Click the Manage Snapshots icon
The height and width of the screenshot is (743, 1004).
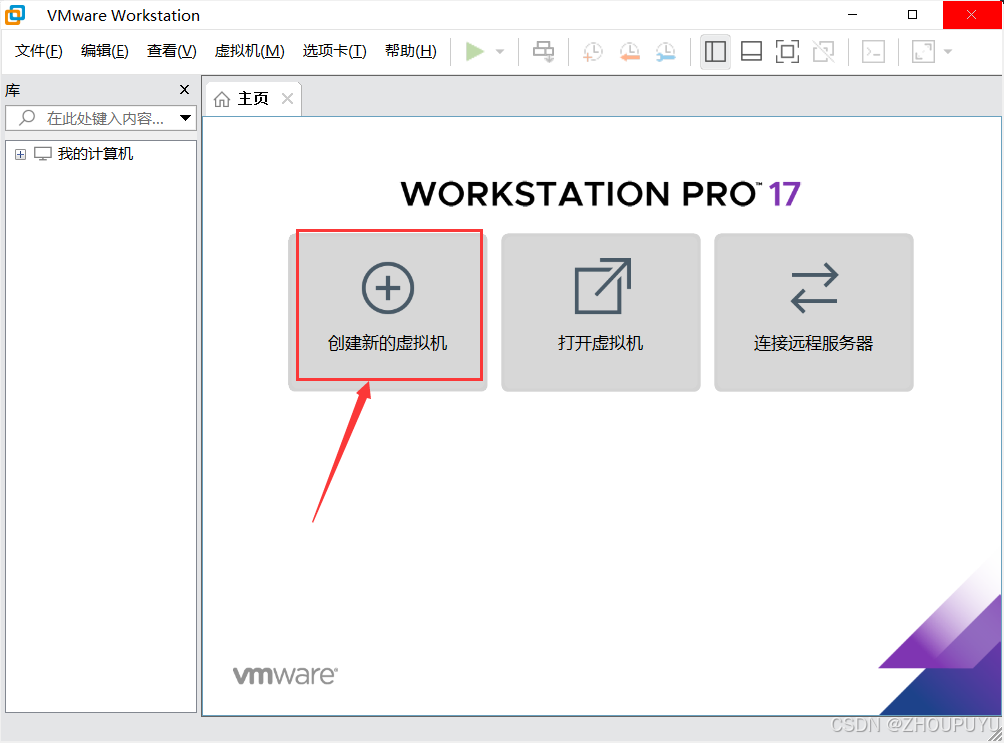tap(666, 51)
